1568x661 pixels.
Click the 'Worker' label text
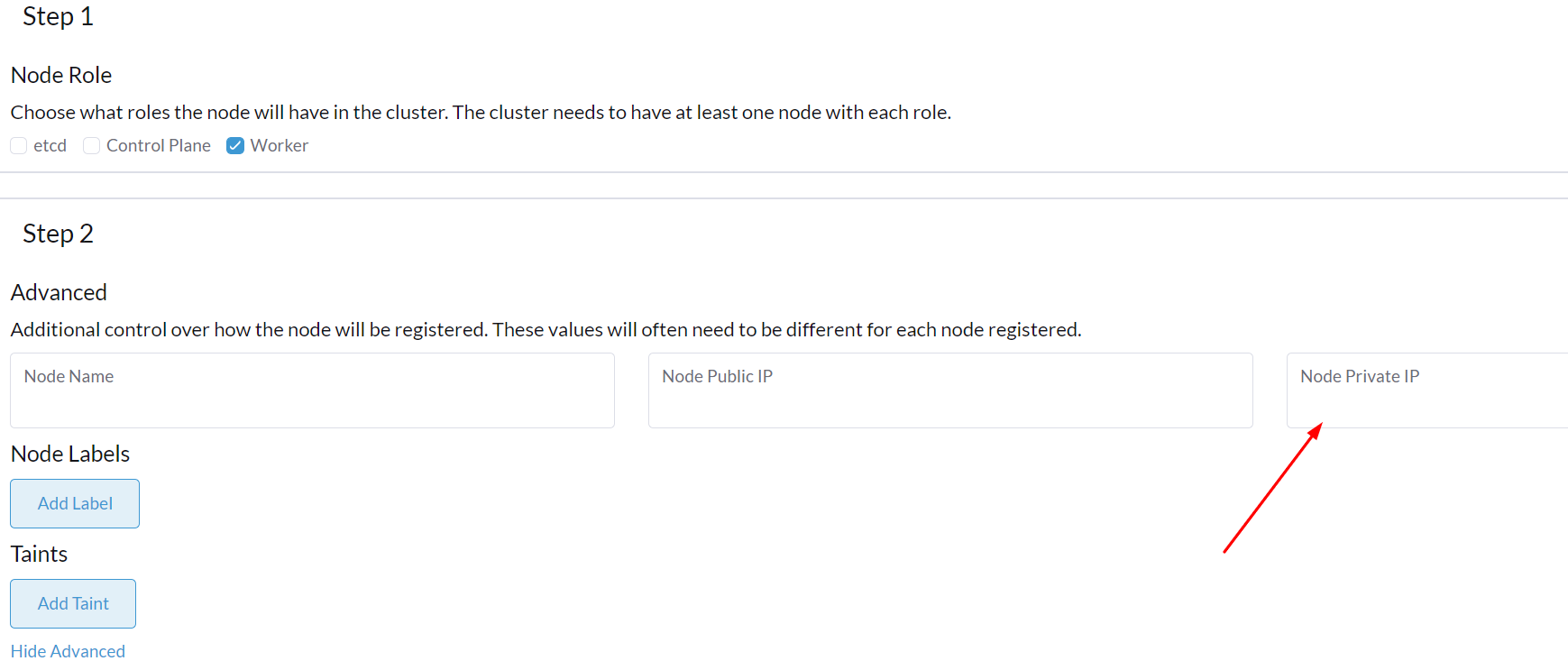pyautogui.click(x=280, y=146)
